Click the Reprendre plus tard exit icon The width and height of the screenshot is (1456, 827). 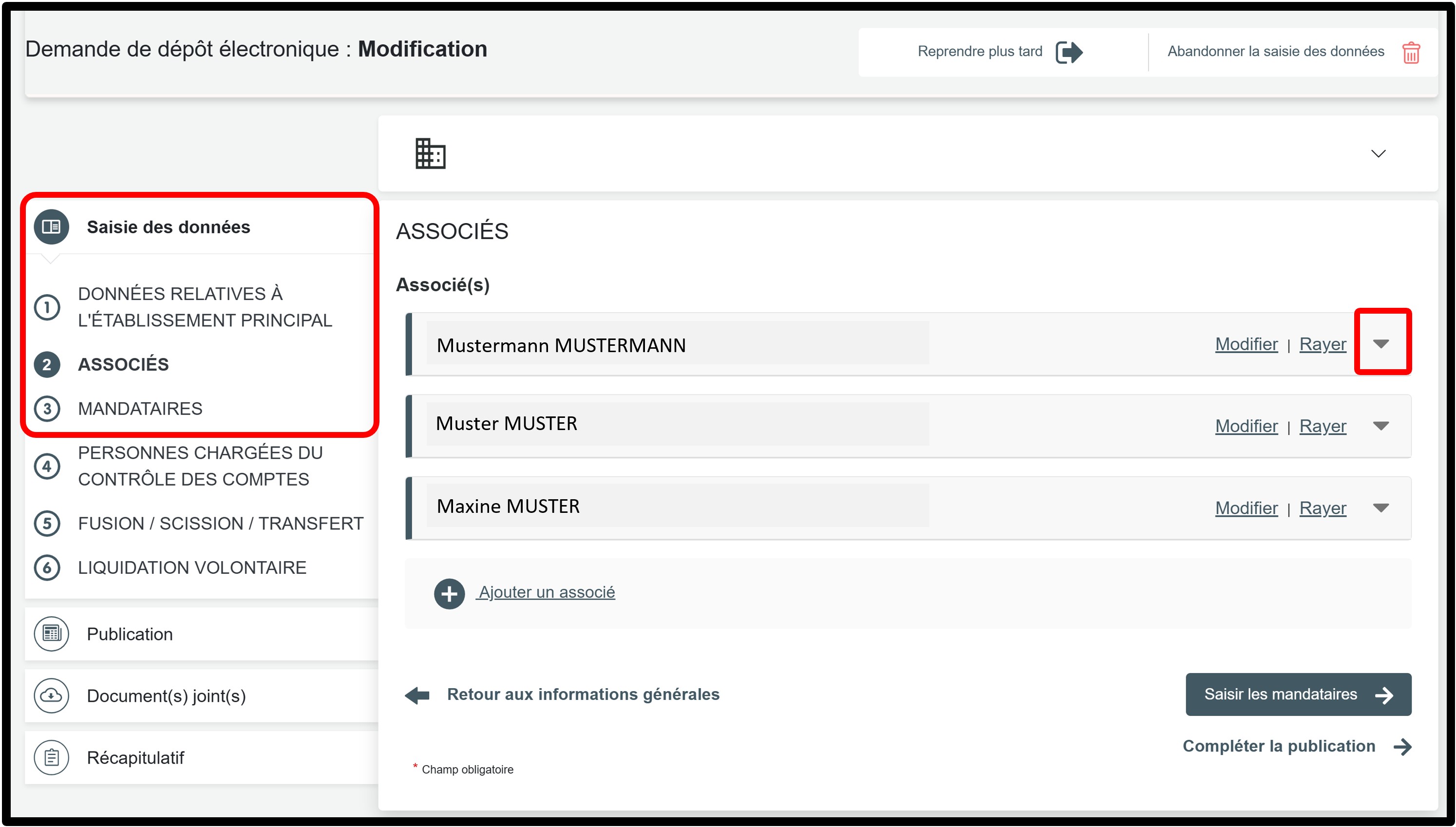pyautogui.click(x=1069, y=52)
